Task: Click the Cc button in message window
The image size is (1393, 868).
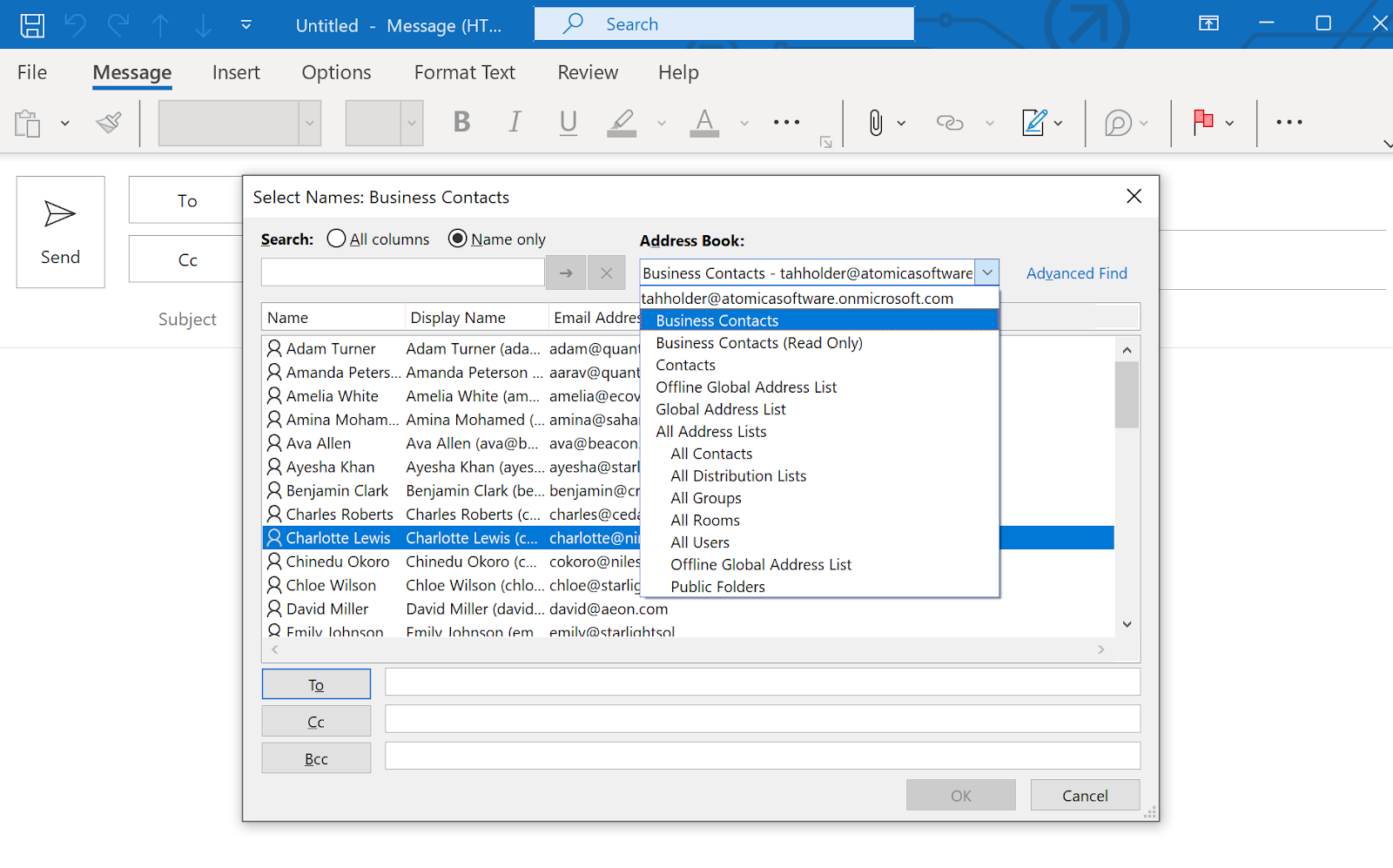Action: pyautogui.click(x=186, y=259)
